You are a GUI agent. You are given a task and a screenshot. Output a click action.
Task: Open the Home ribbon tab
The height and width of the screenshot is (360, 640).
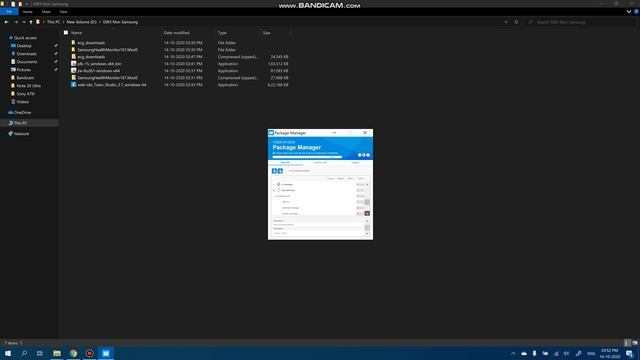point(28,12)
